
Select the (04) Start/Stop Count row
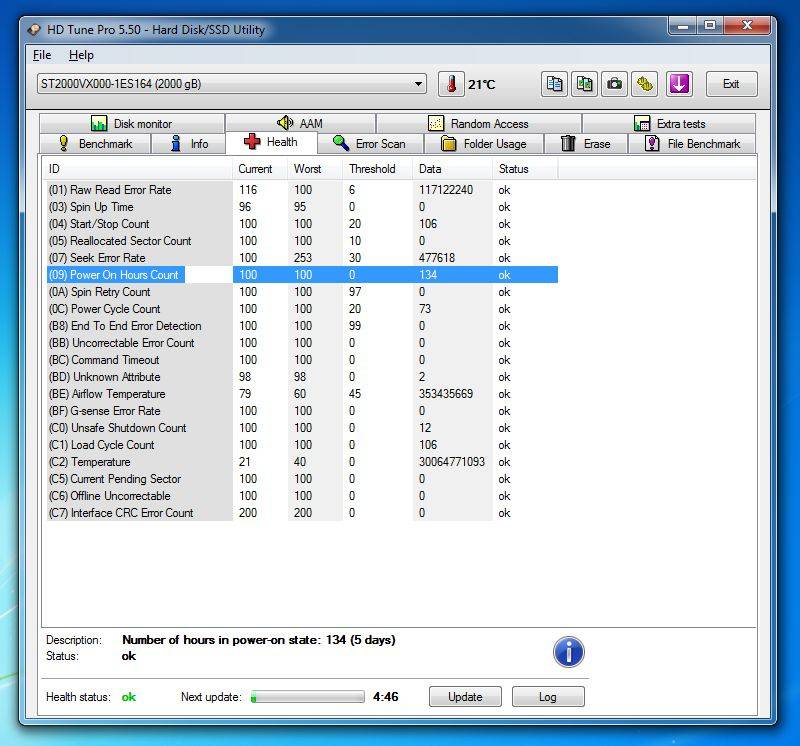click(302, 223)
